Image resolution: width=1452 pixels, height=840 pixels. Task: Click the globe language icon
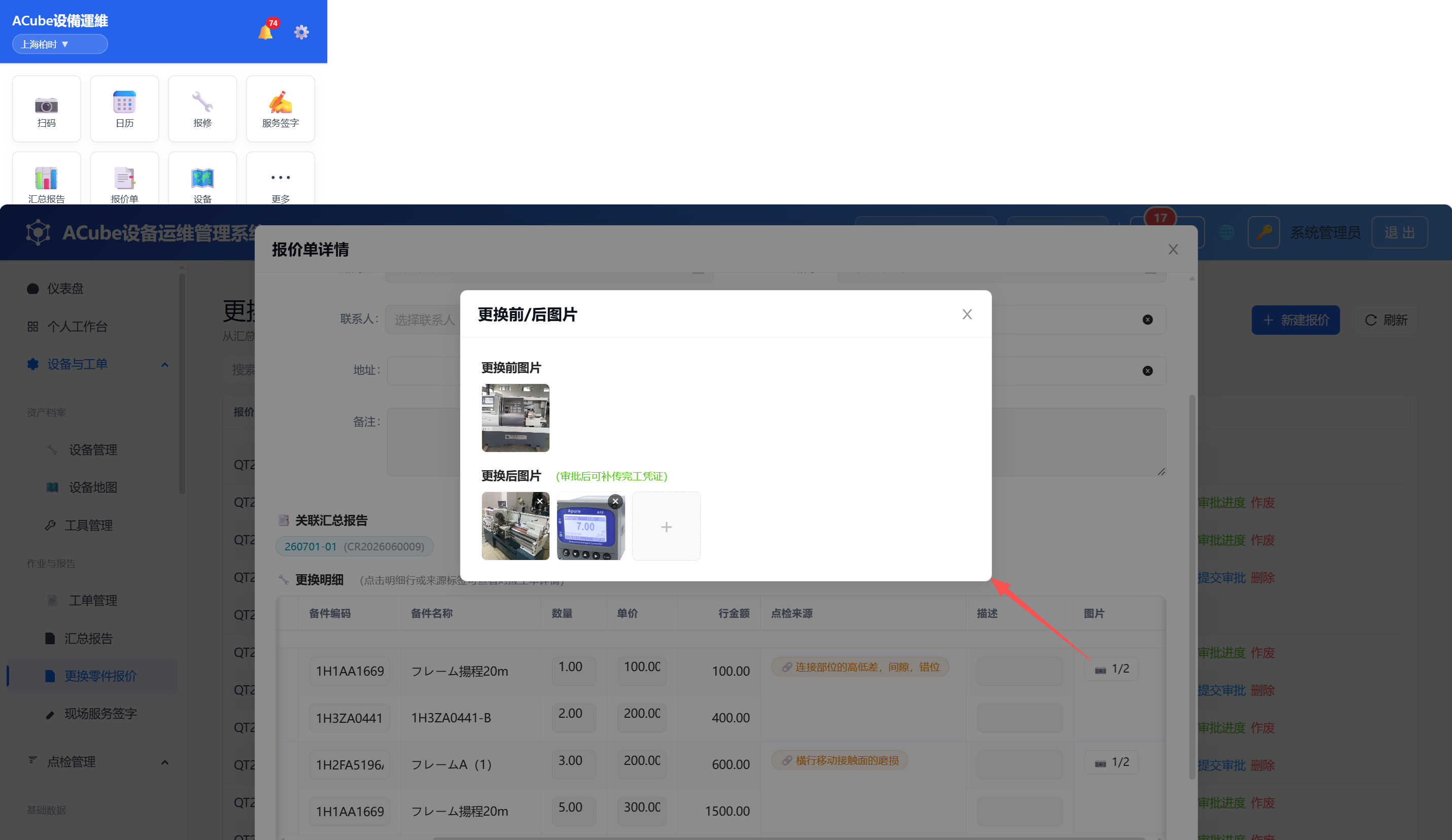1227,233
